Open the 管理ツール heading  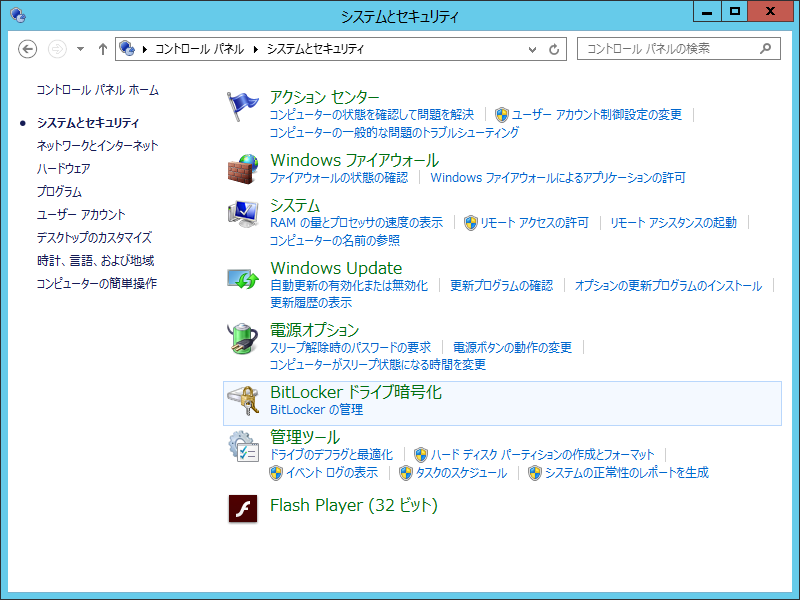pyautogui.click(x=305, y=437)
